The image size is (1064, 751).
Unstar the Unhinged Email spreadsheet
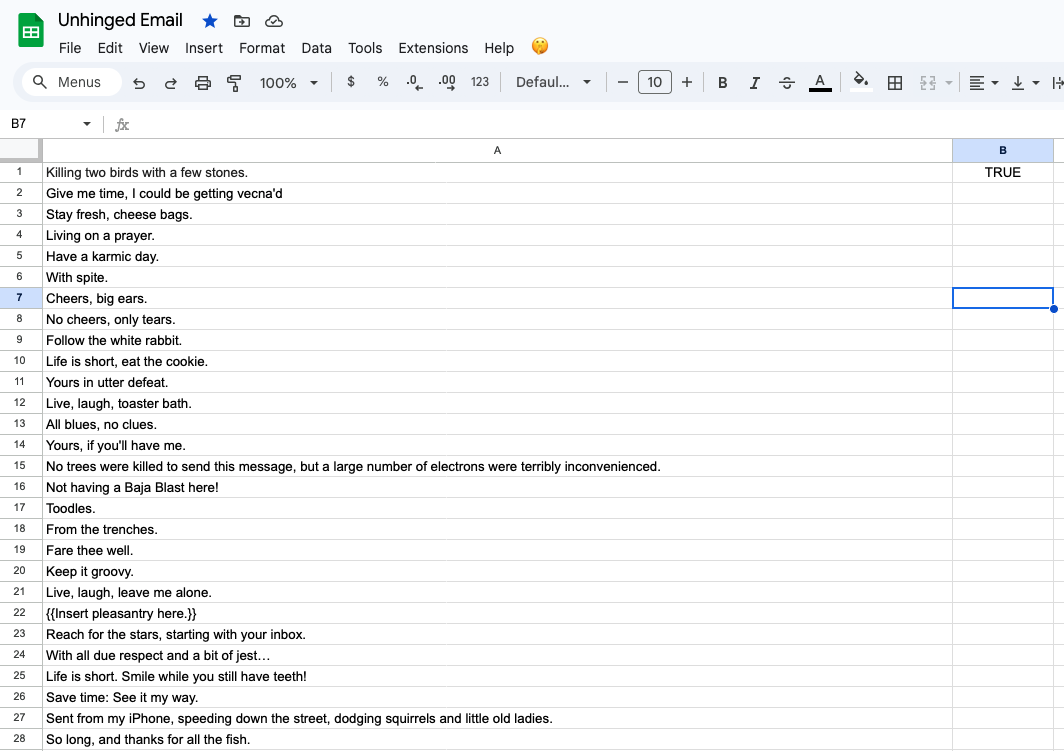(209, 20)
